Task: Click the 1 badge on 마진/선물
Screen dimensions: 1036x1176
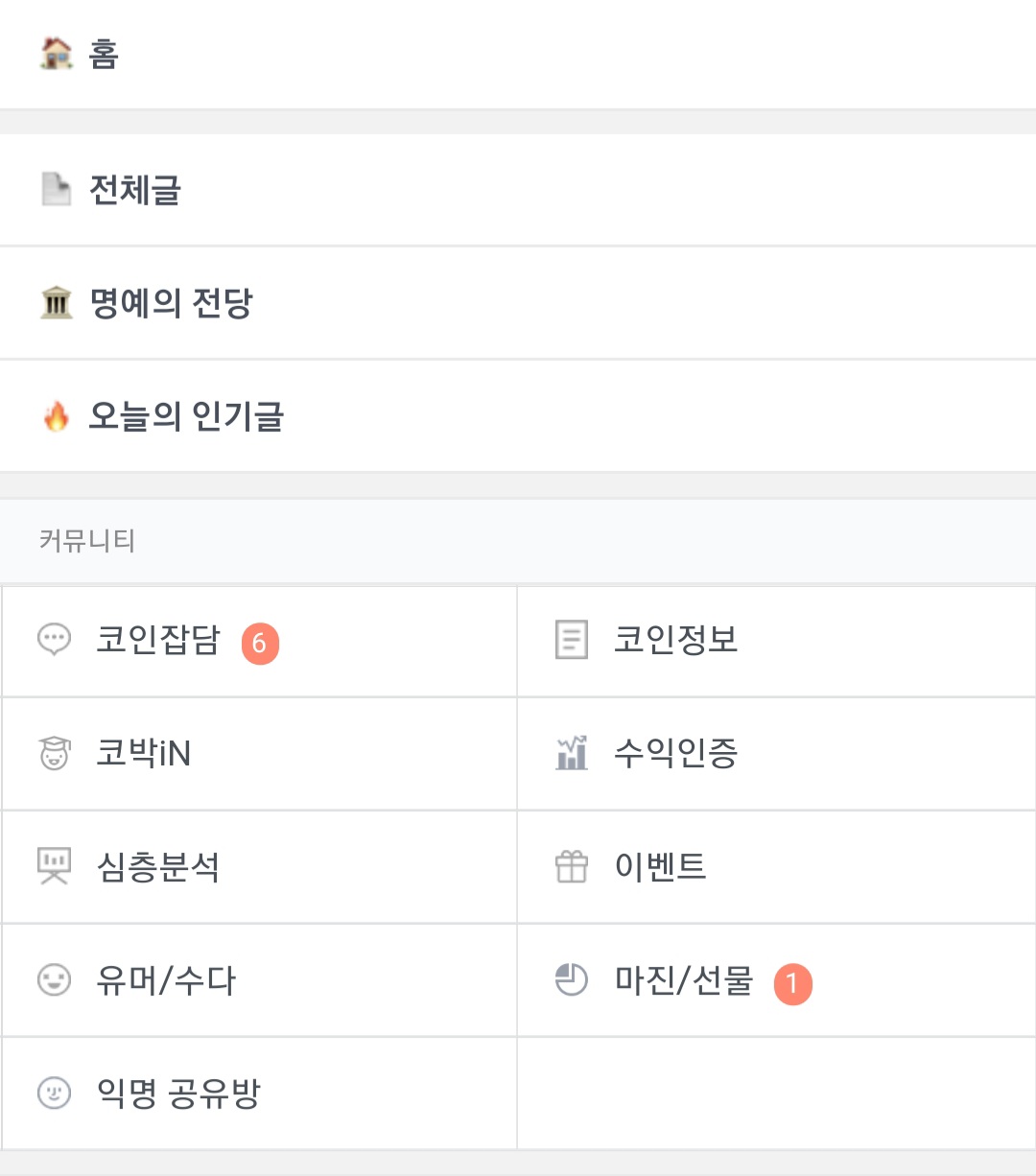Action: pyautogui.click(x=793, y=984)
